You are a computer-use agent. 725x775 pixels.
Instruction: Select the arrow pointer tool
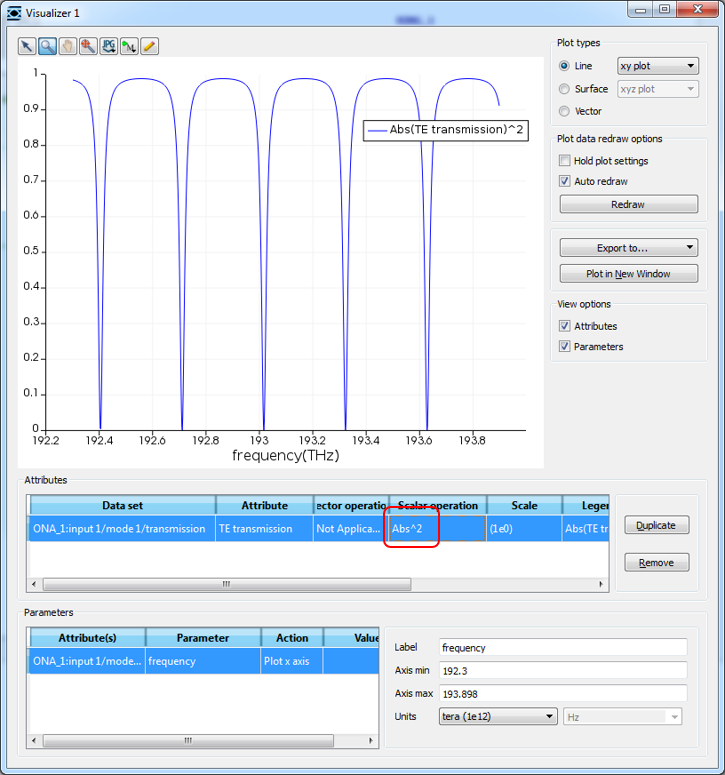27,46
